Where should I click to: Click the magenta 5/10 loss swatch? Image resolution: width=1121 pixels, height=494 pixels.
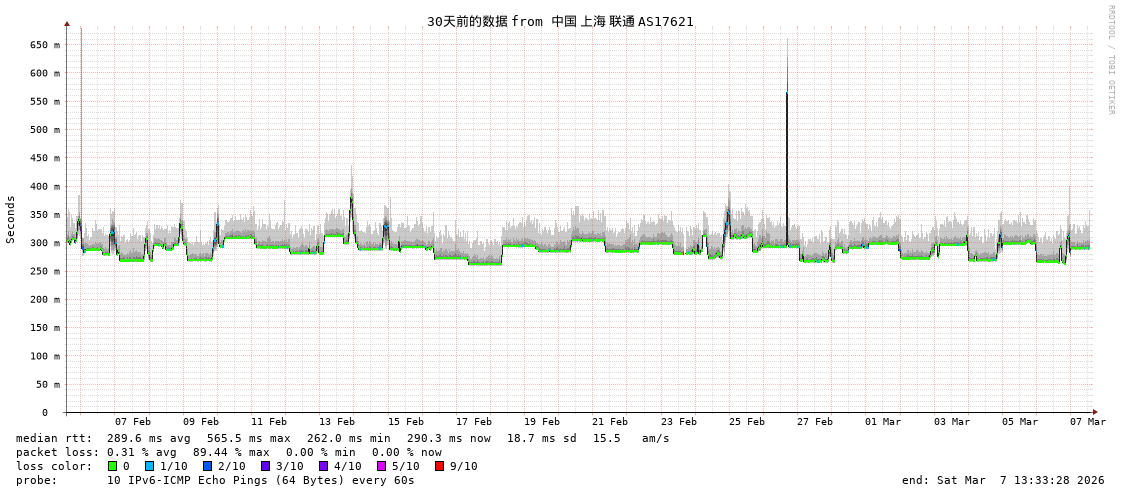click(382, 466)
